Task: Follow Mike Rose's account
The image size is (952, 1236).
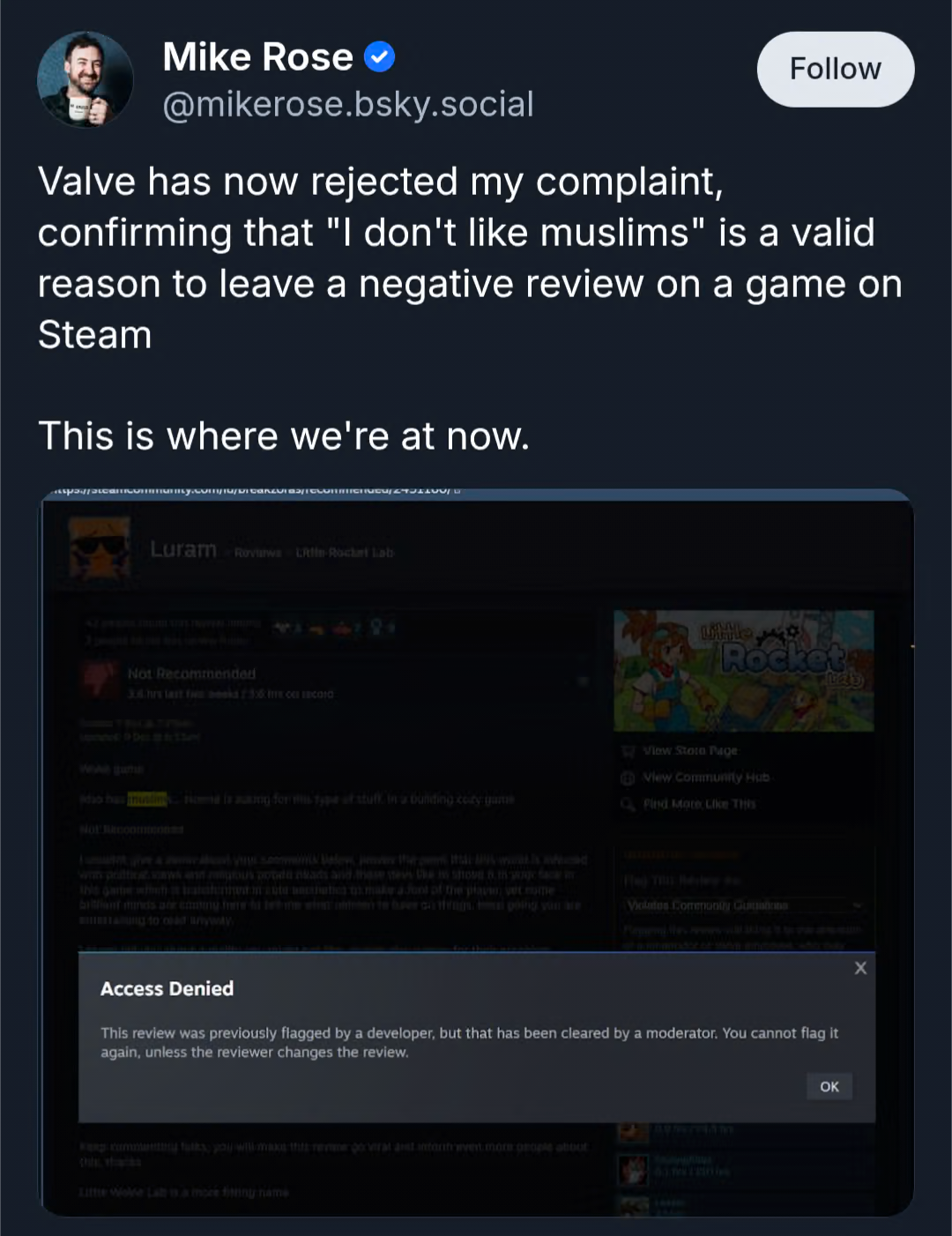Action: [x=835, y=69]
